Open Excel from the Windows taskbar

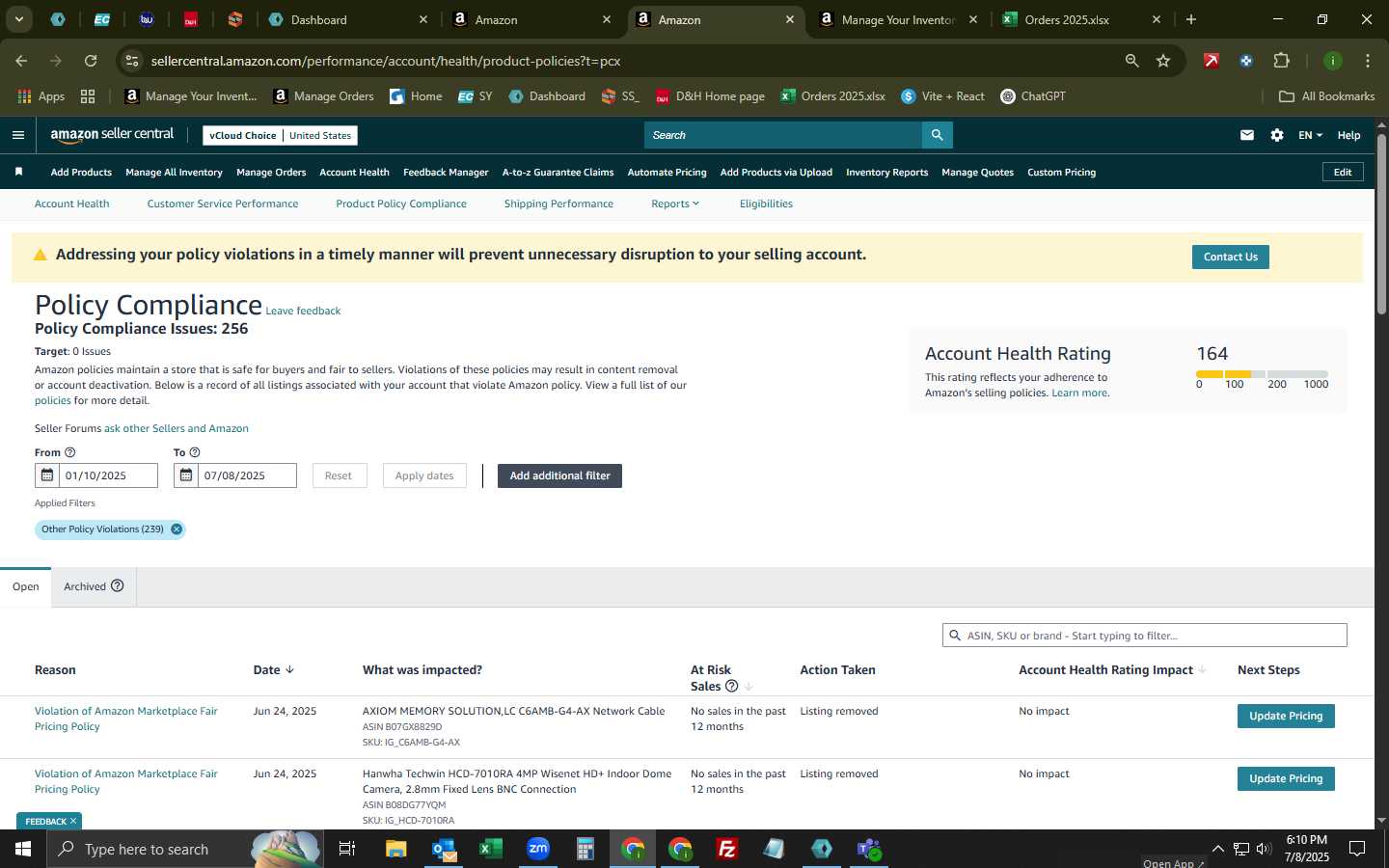coord(491,849)
